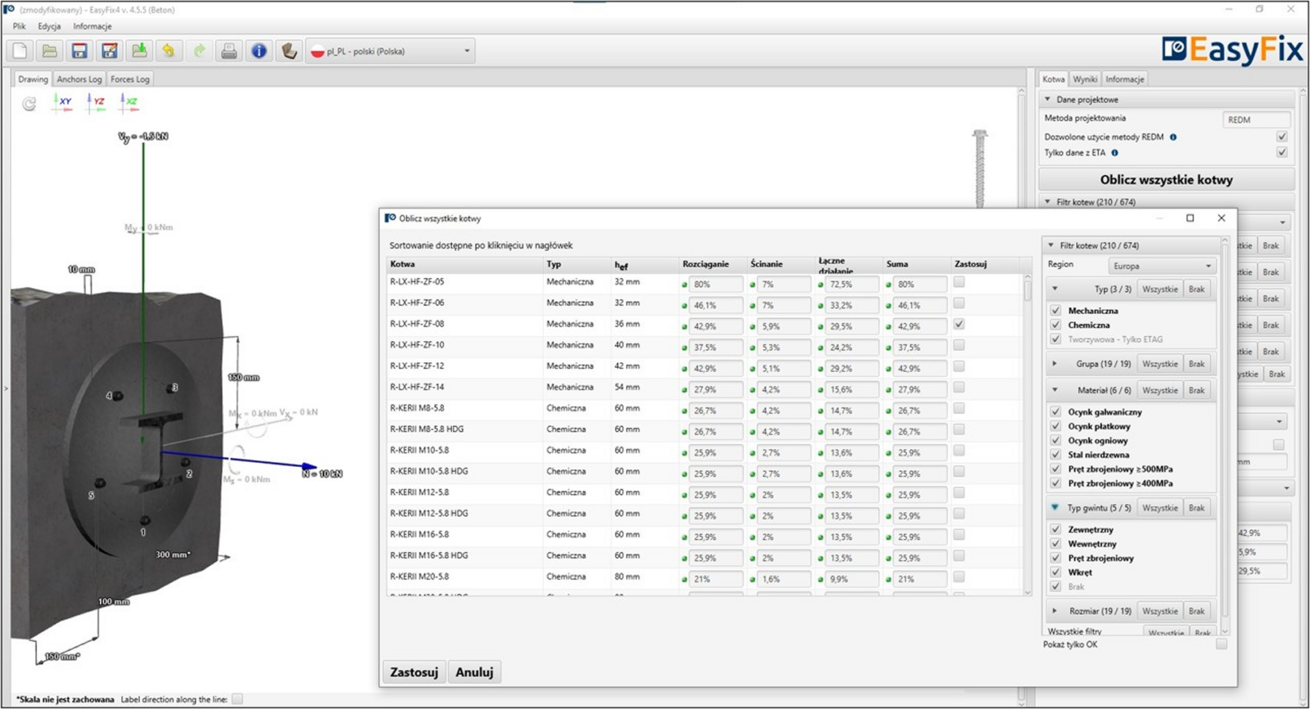Save project with floppy disk icon
1310x709 pixels.
click(79, 51)
